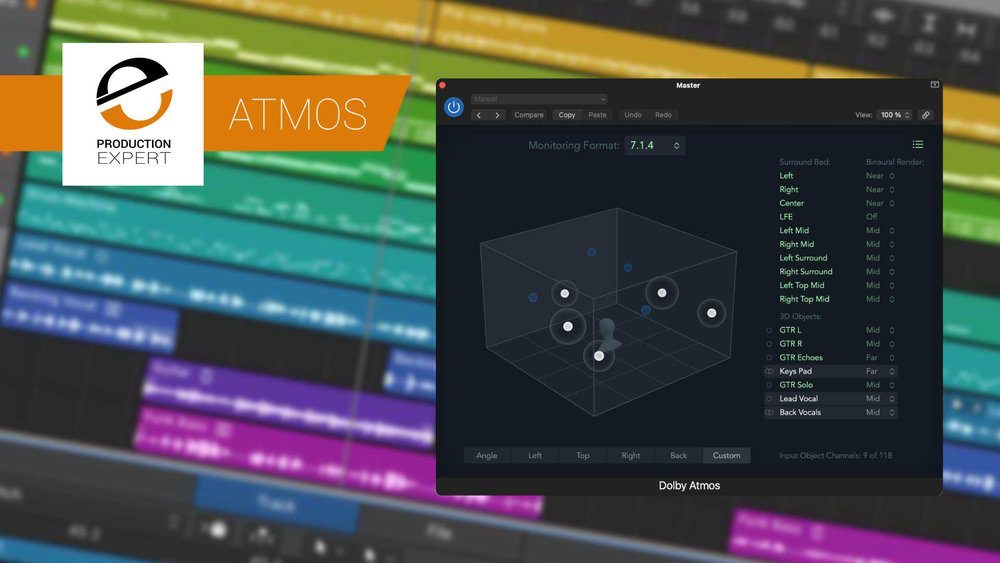Viewport: 1000px width, 563px height.
Task: Click the Right Top Mid bed label
Action: [x=804, y=299]
